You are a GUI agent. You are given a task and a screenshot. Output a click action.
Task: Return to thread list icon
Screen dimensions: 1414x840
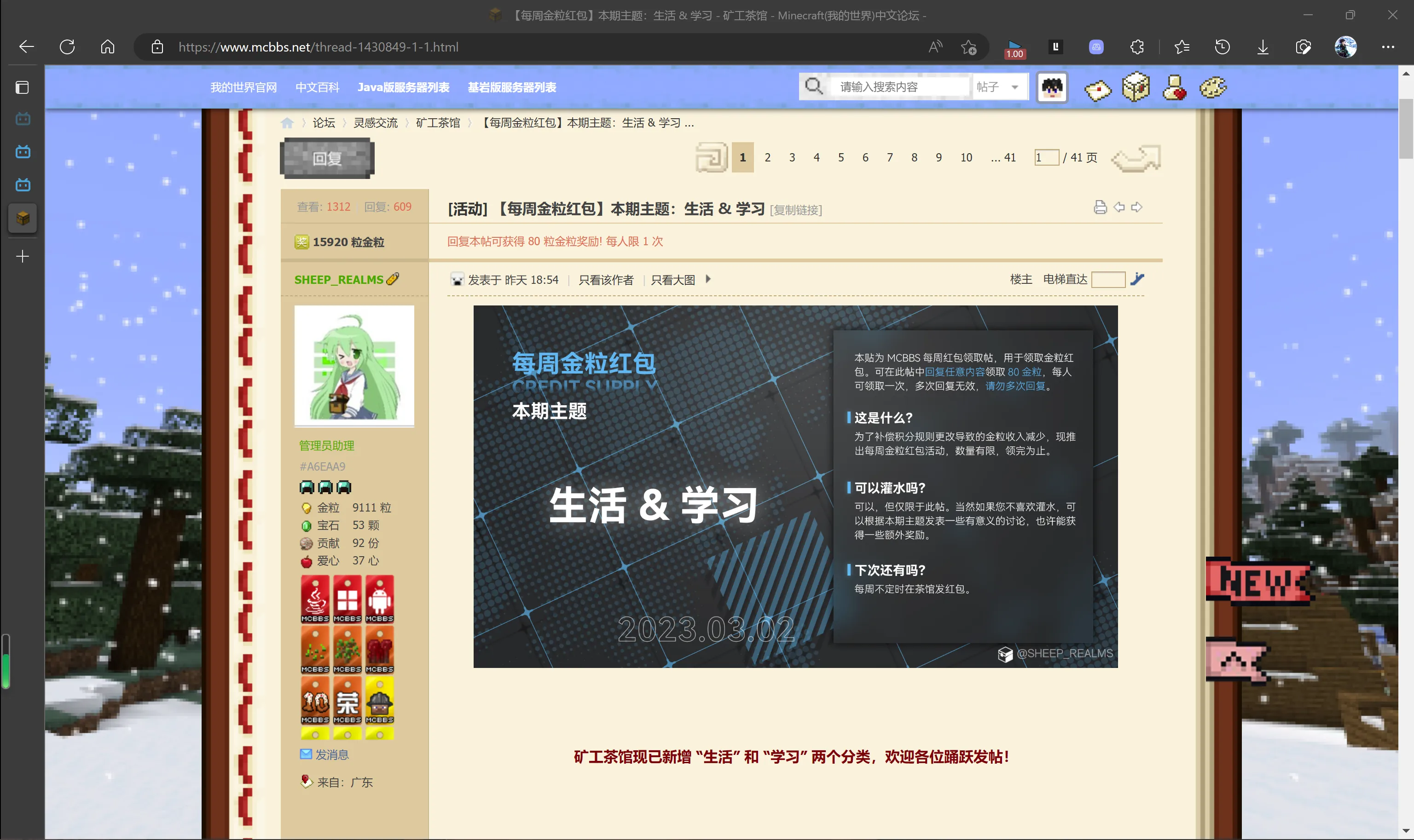pyautogui.click(x=711, y=157)
